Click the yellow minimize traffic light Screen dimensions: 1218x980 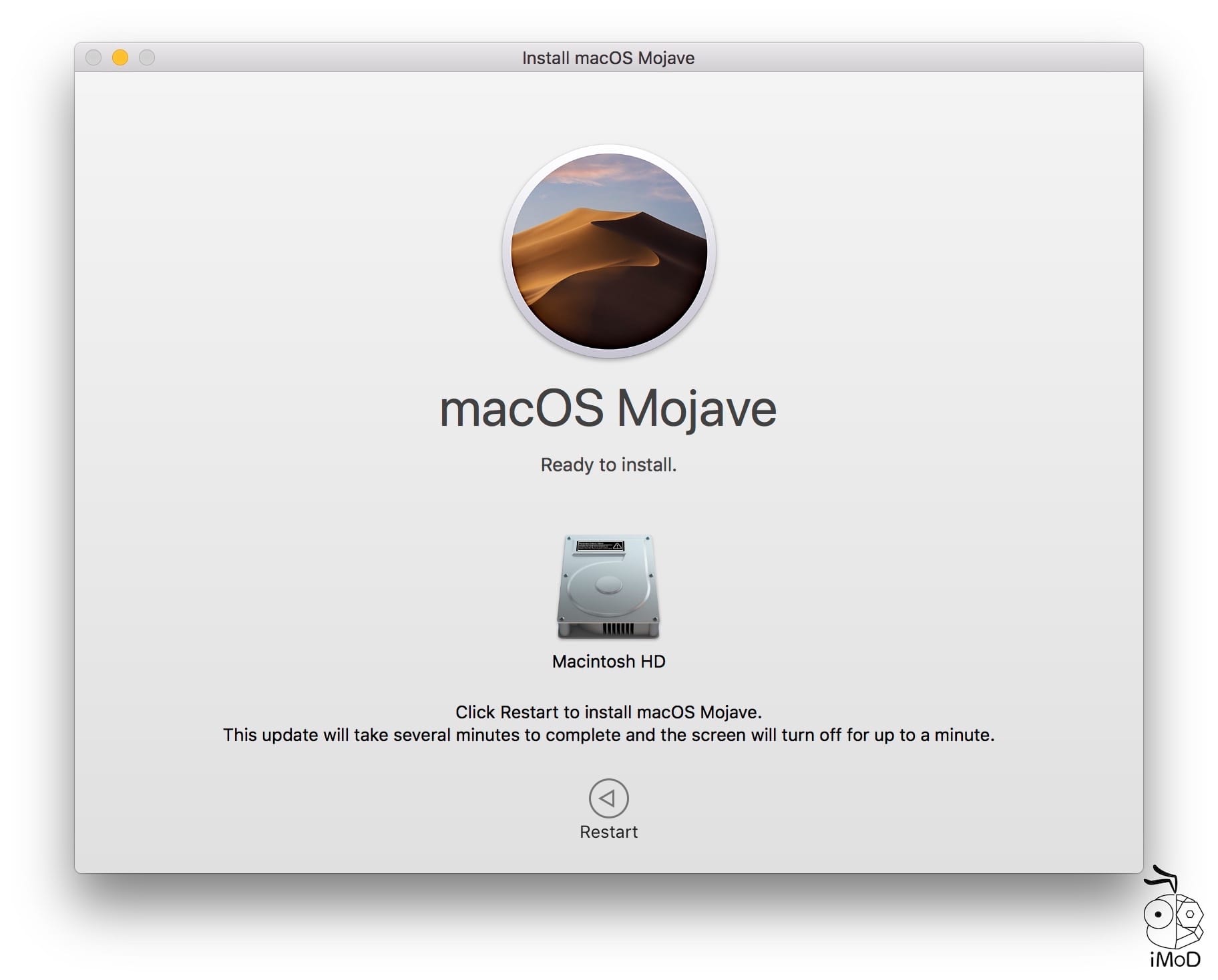120,58
